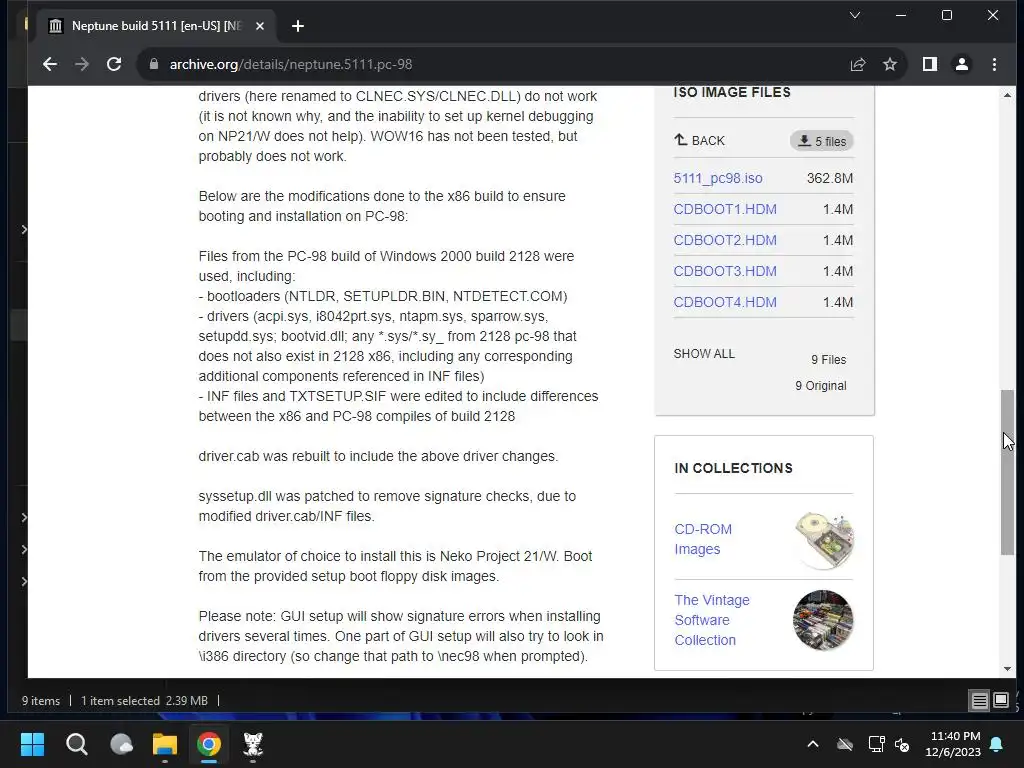The width and height of the screenshot is (1024, 768).
Task: Open the weather widget taskbar icon
Action: (x=121, y=744)
